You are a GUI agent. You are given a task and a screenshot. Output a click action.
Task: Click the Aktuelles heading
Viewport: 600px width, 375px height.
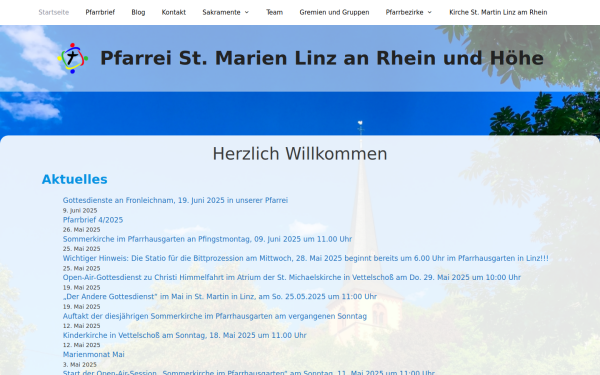(x=75, y=179)
